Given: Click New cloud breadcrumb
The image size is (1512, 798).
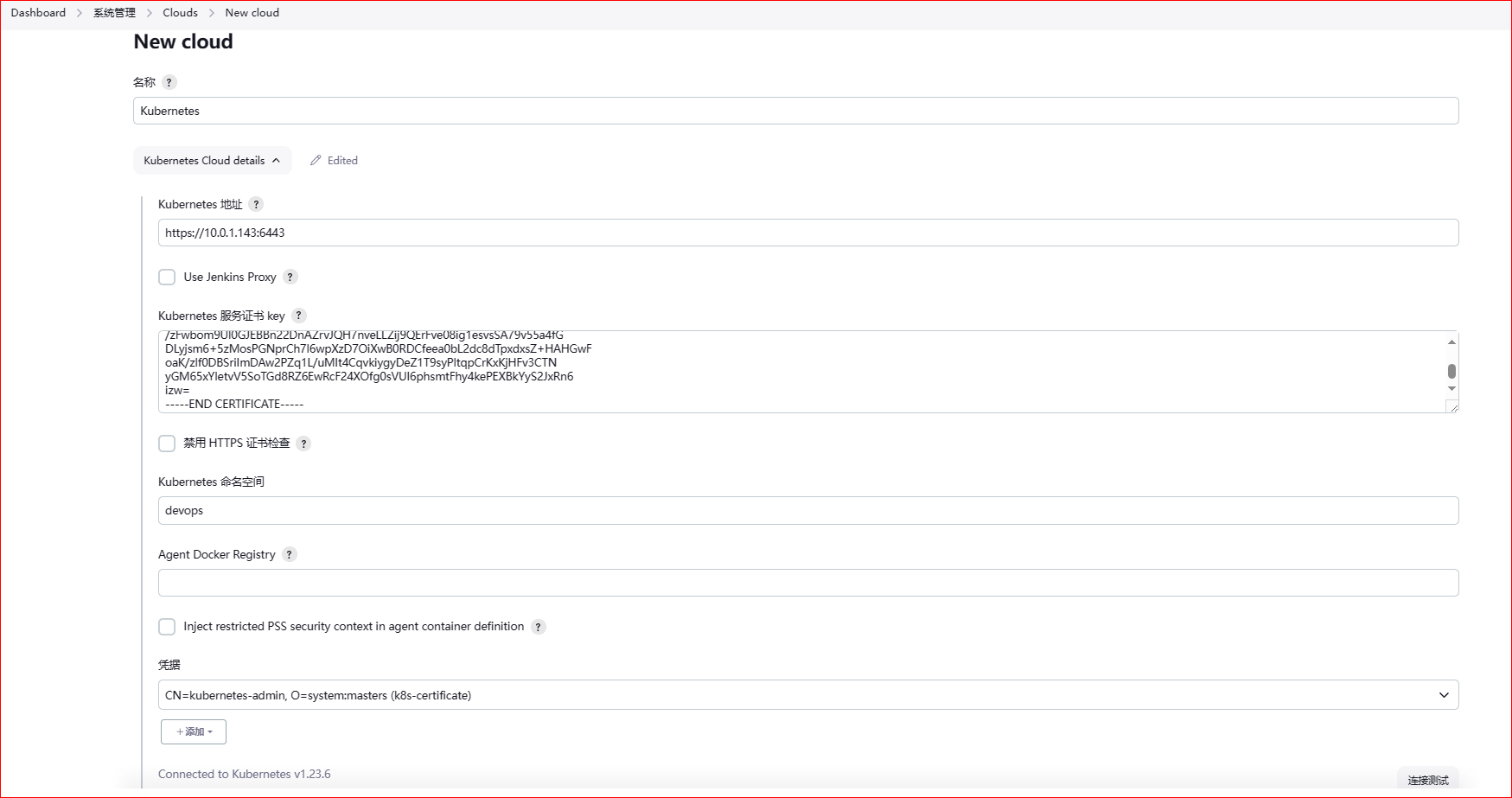Looking at the screenshot, I should click(252, 13).
